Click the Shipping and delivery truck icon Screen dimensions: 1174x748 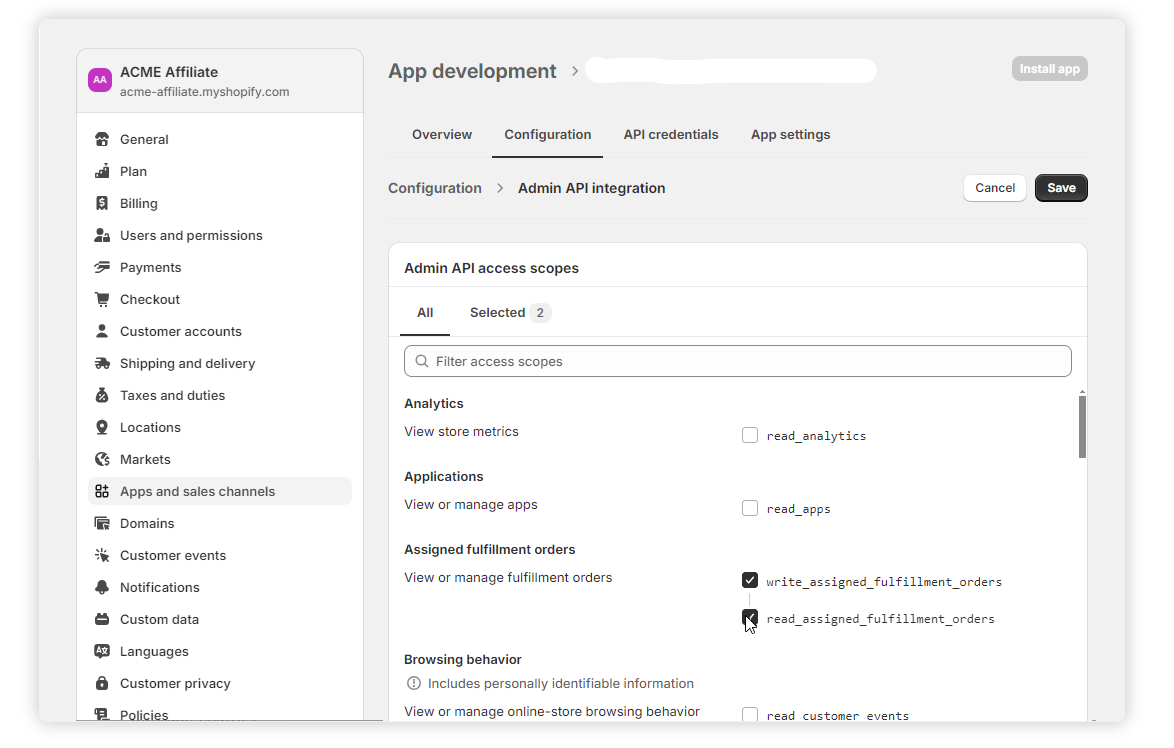(x=102, y=364)
